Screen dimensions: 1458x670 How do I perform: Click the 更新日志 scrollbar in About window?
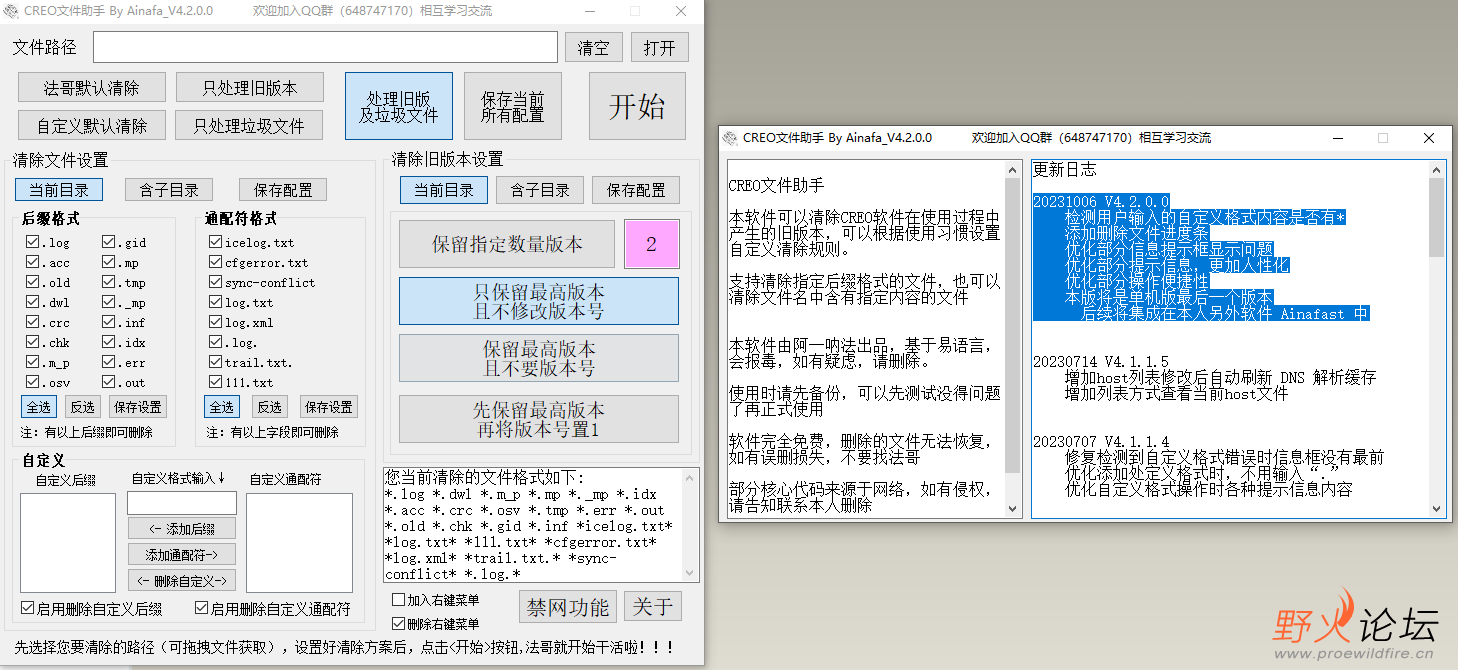1437,339
